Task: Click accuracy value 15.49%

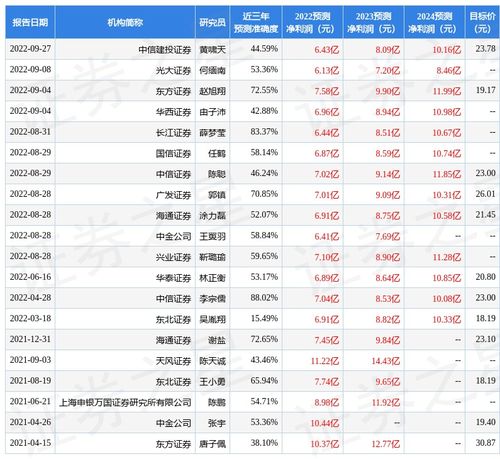Action: pyautogui.click(x=264, y=319)
